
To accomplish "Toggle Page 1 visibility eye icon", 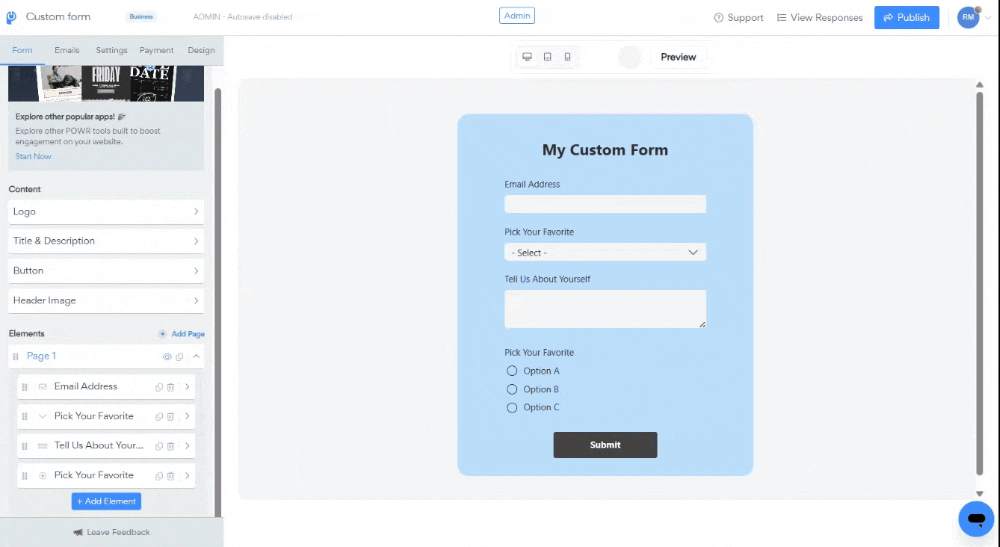I will (x=167, y=357).
